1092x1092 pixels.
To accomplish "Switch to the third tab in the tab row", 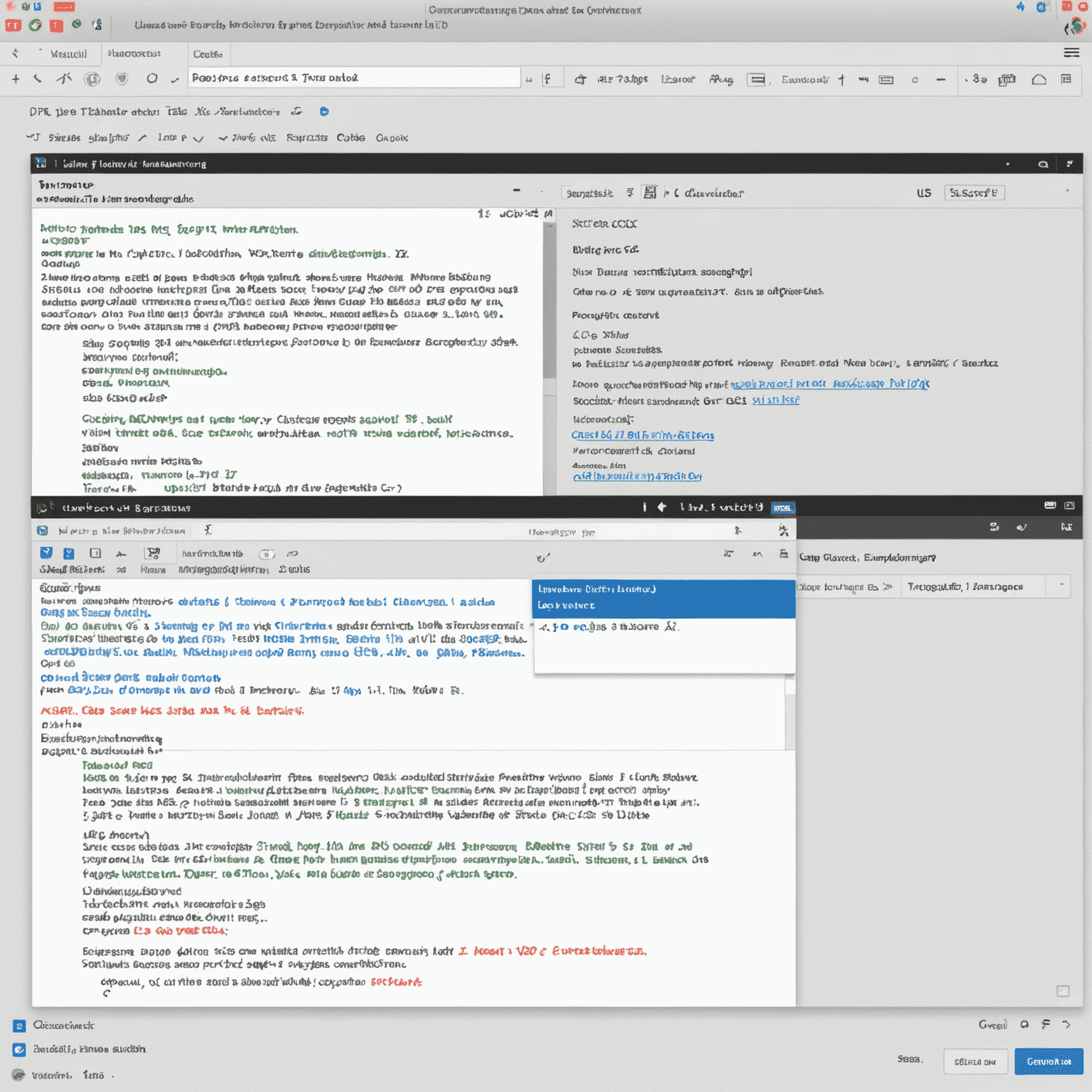I will [208, 55].
